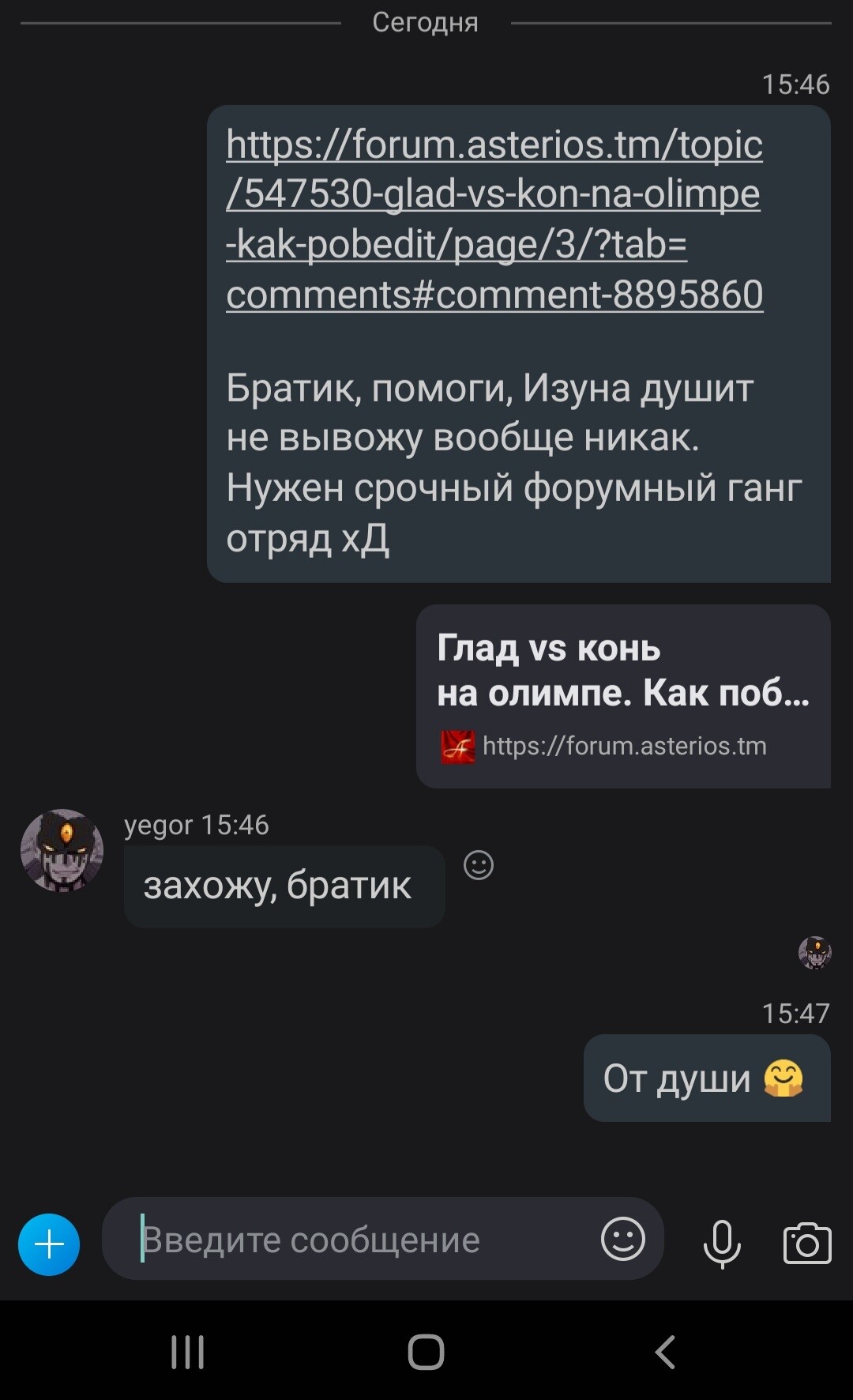The height and width of the screenshot is (1400, 853).
Task: Tap the https://forum.asterios.tm preview URL
Action: (x=624, y=746)
